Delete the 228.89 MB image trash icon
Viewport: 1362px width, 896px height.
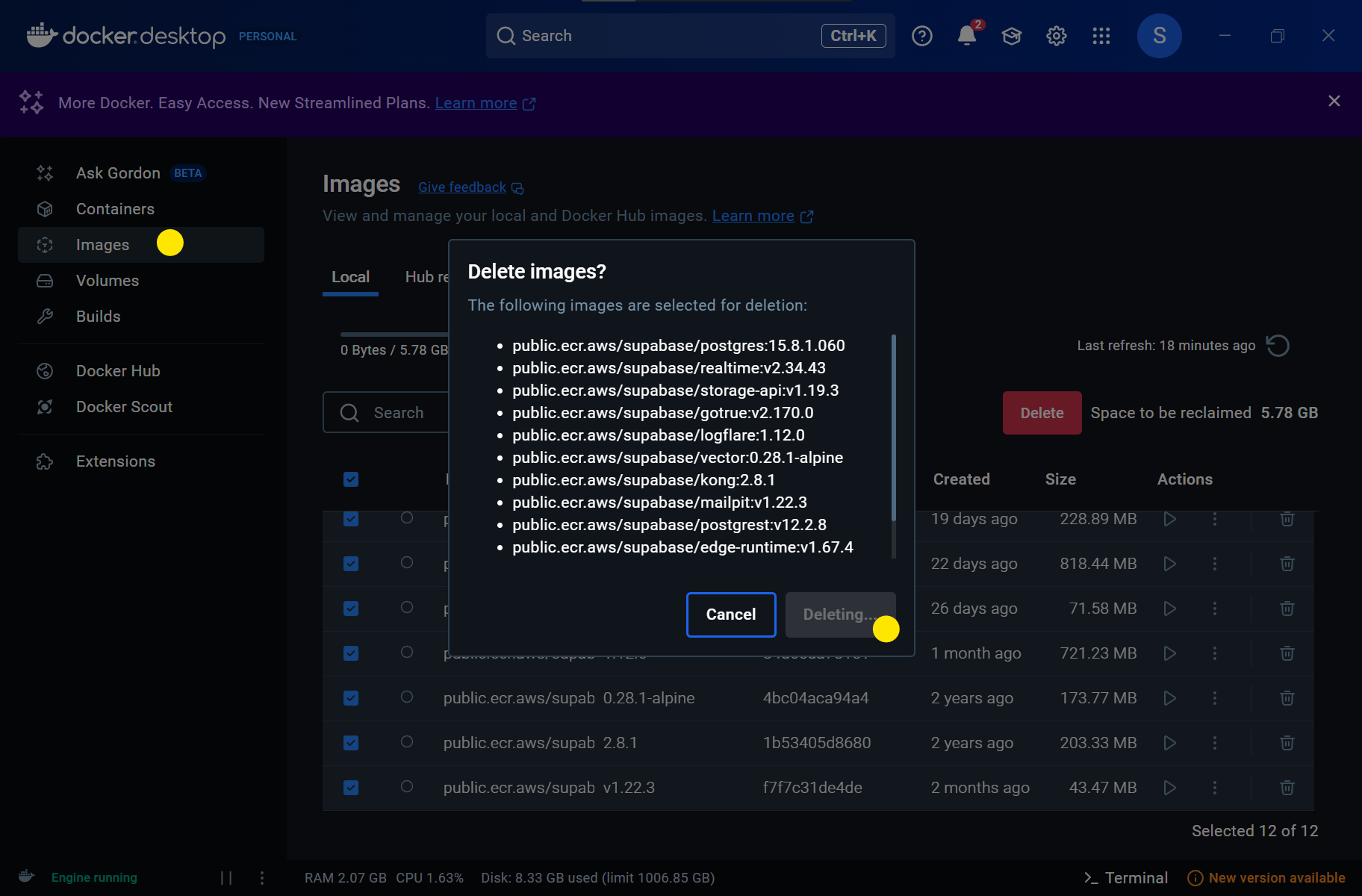coord(1287,519)
